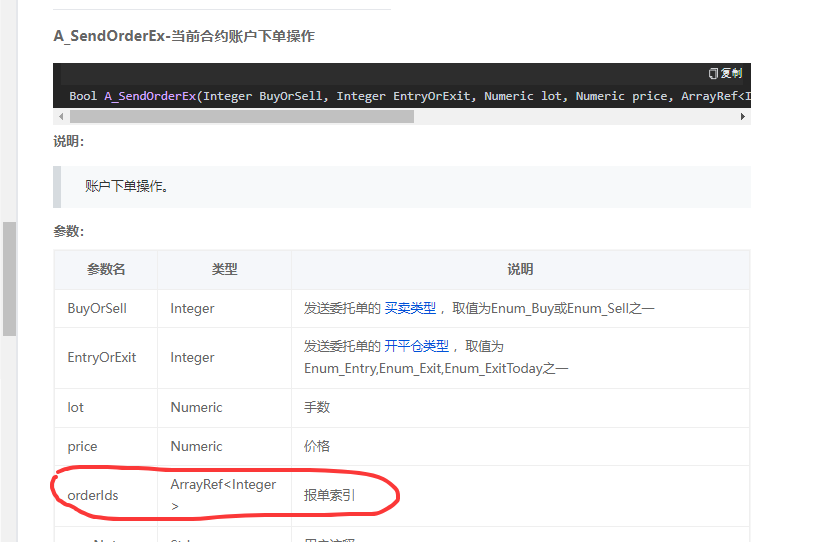Click the page's vertical scrollbar thumb at left
The image size is (837, 542).
pos(9,279)
